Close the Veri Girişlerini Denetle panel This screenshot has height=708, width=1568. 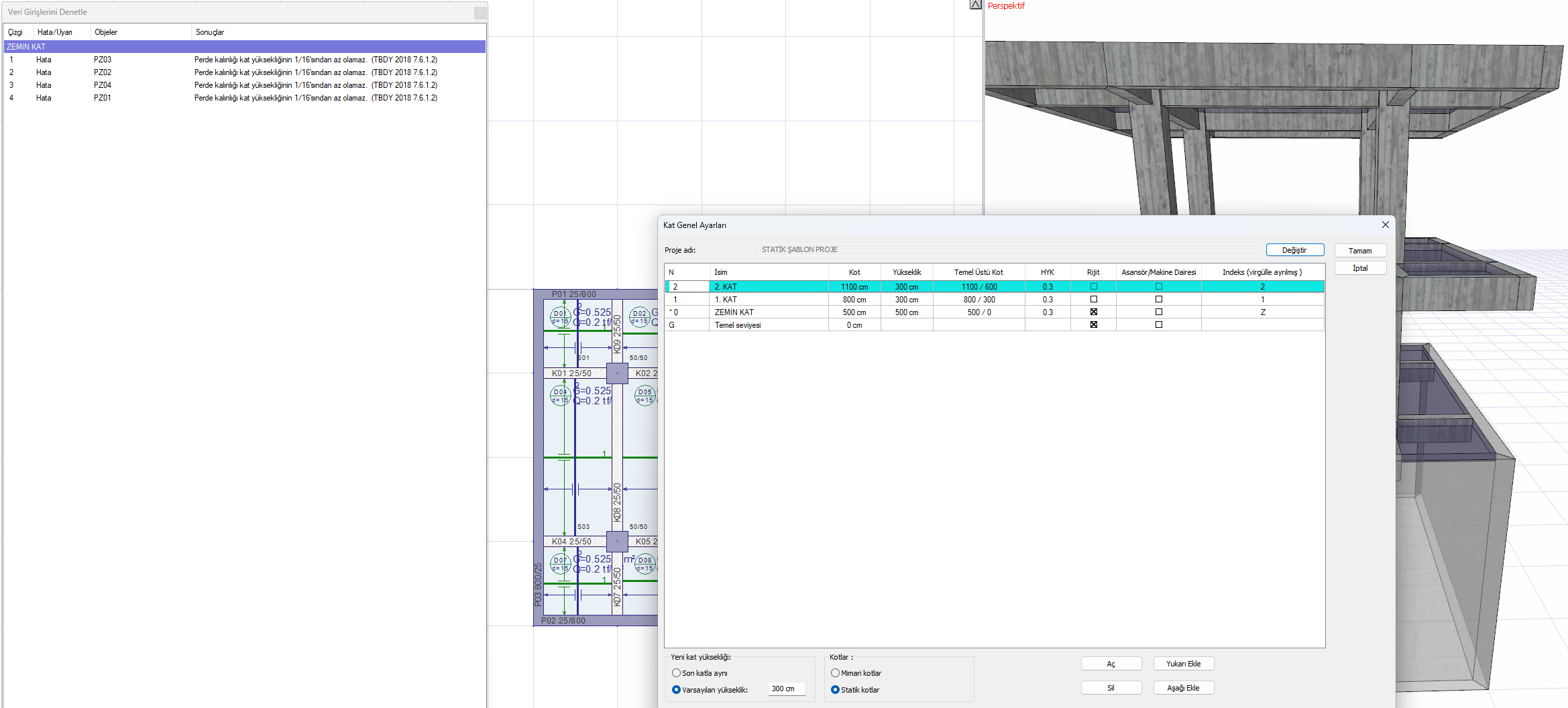coord(480,12)
